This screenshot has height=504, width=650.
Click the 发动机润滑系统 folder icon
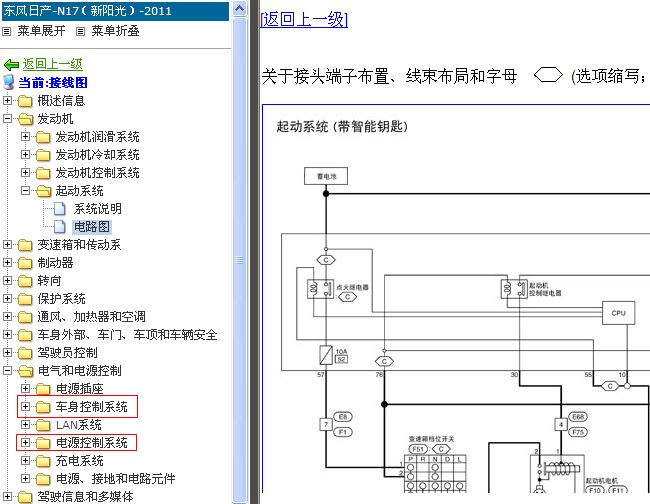[x=43, y=137]
